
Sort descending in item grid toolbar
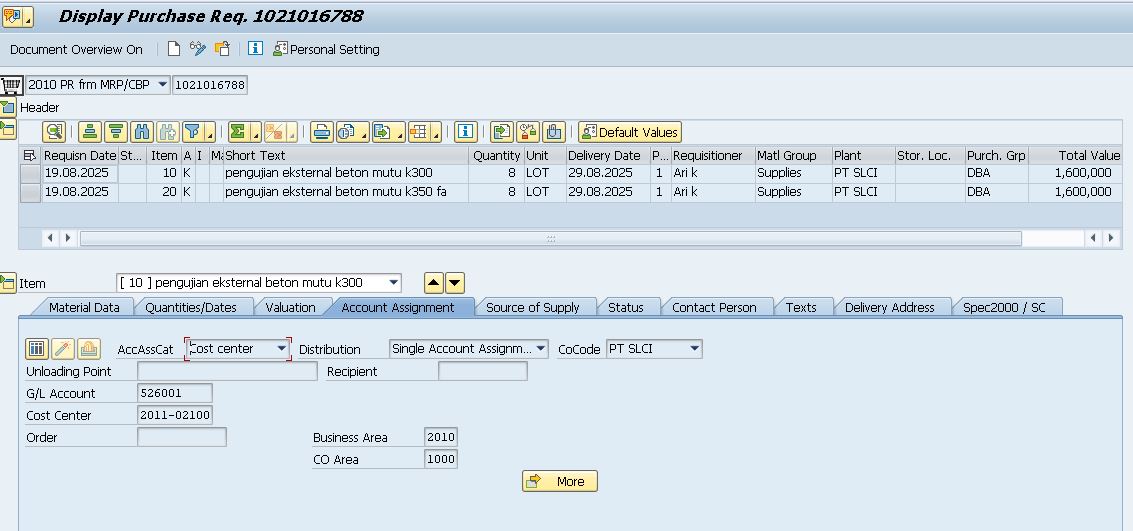click(x=116, y=131)
